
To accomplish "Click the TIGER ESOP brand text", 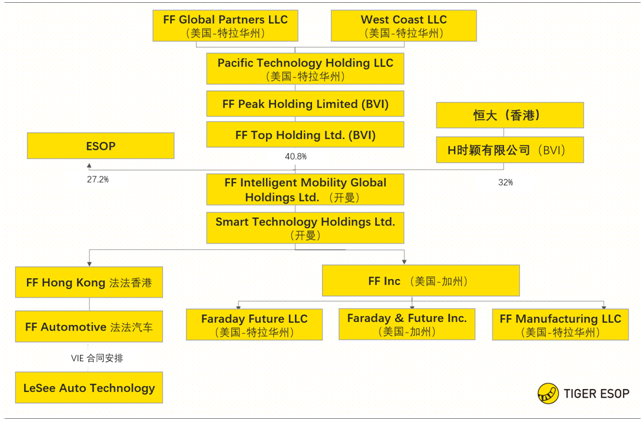I will (x=597, y=393).
